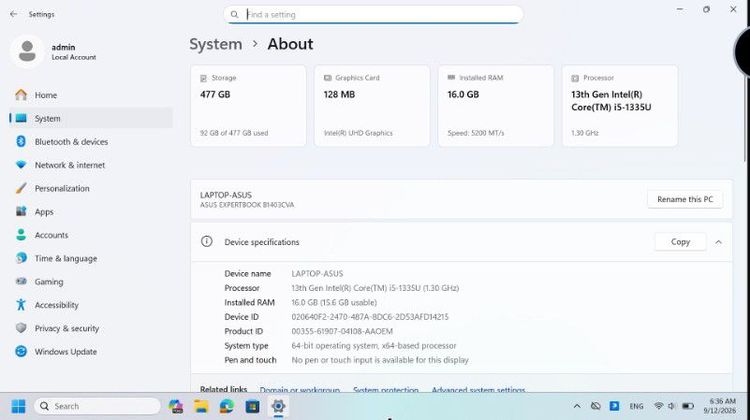
Task: Open Personalization settings
Action: coord(91,188)
